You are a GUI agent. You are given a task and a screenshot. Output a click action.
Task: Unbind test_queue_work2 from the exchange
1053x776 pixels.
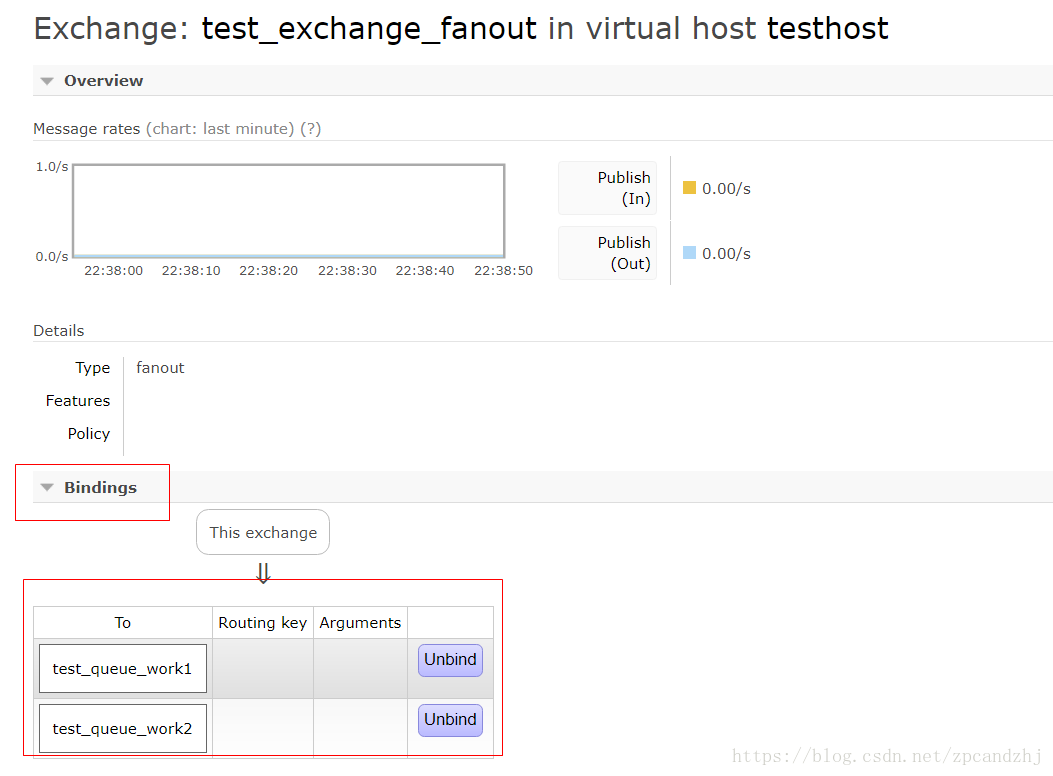pos(450,720)
